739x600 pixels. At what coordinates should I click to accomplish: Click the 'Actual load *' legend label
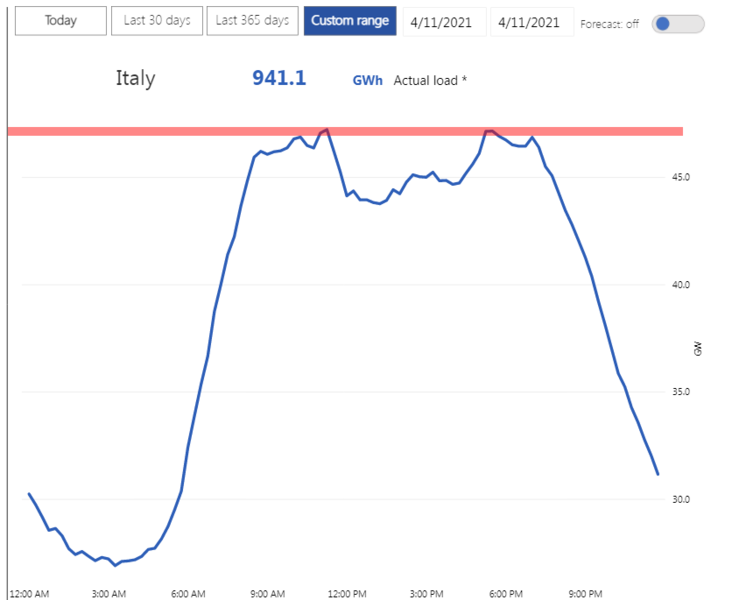pos(430,80)
